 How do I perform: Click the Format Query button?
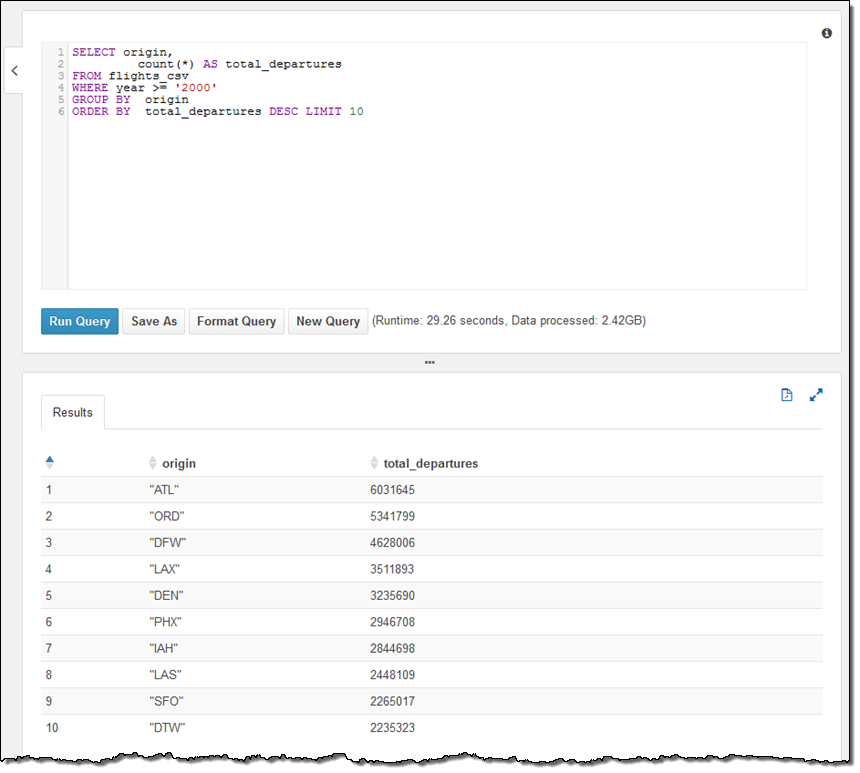click(236, 321)
